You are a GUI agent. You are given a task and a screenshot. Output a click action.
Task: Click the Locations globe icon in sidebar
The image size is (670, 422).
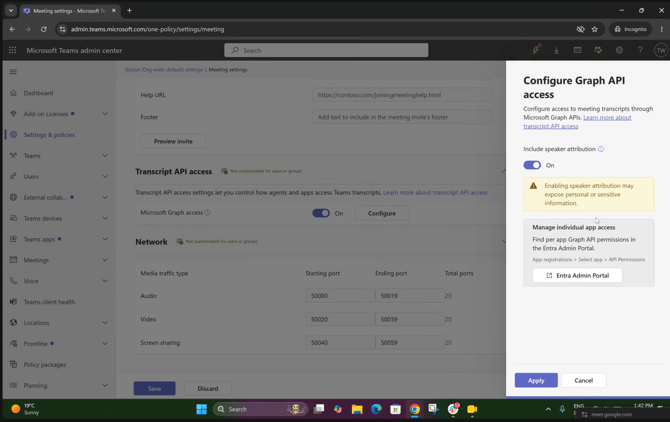tap(13, 323)
